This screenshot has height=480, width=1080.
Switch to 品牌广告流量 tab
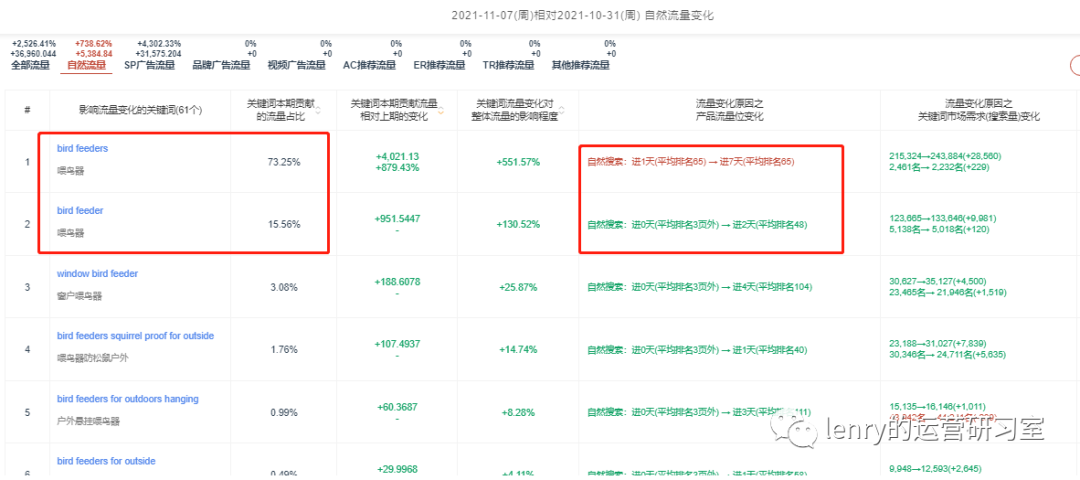pyautogui.click(x=222, y=66)
